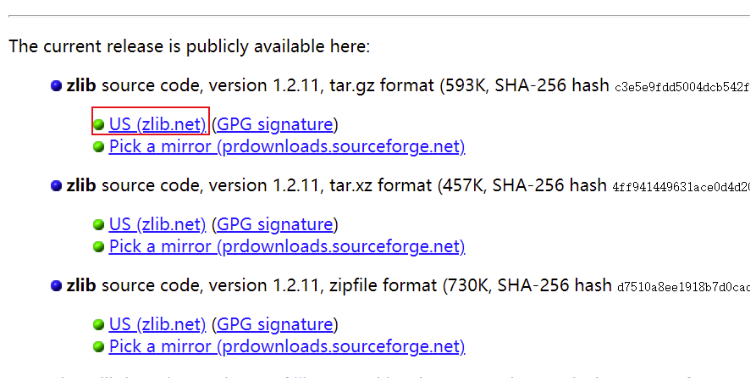
Task: Open GPG signature link for tar.gz format
Action: [x=275, y=124]
